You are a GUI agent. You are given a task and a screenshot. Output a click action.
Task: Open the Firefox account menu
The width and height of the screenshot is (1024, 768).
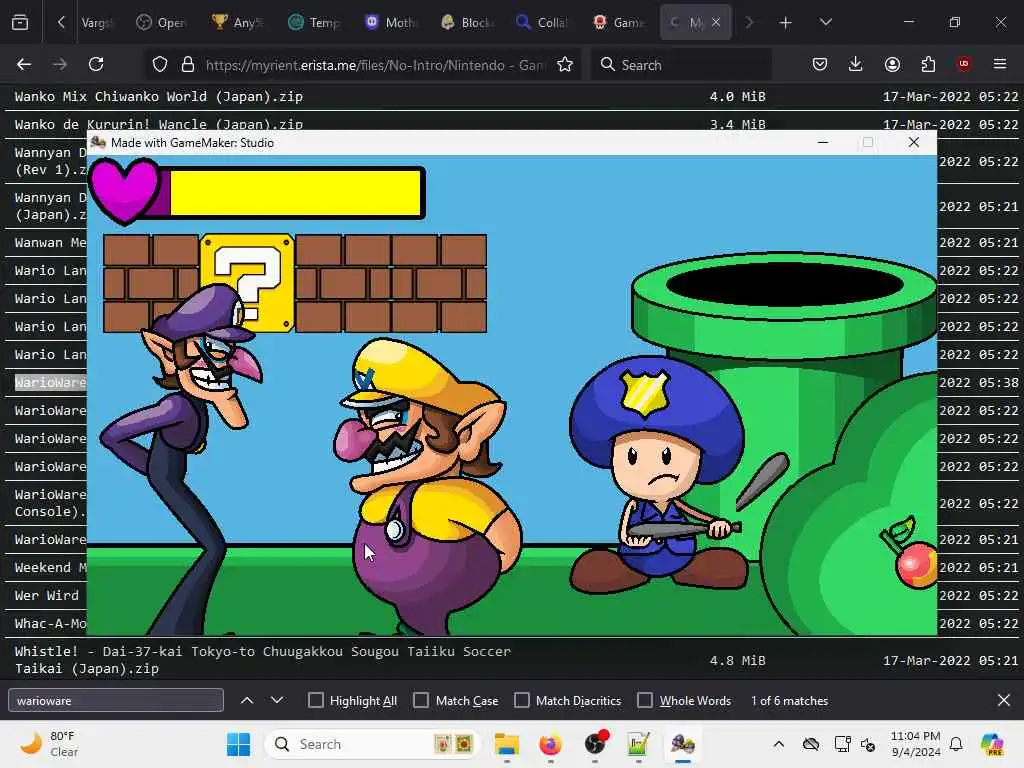point(892,64)
